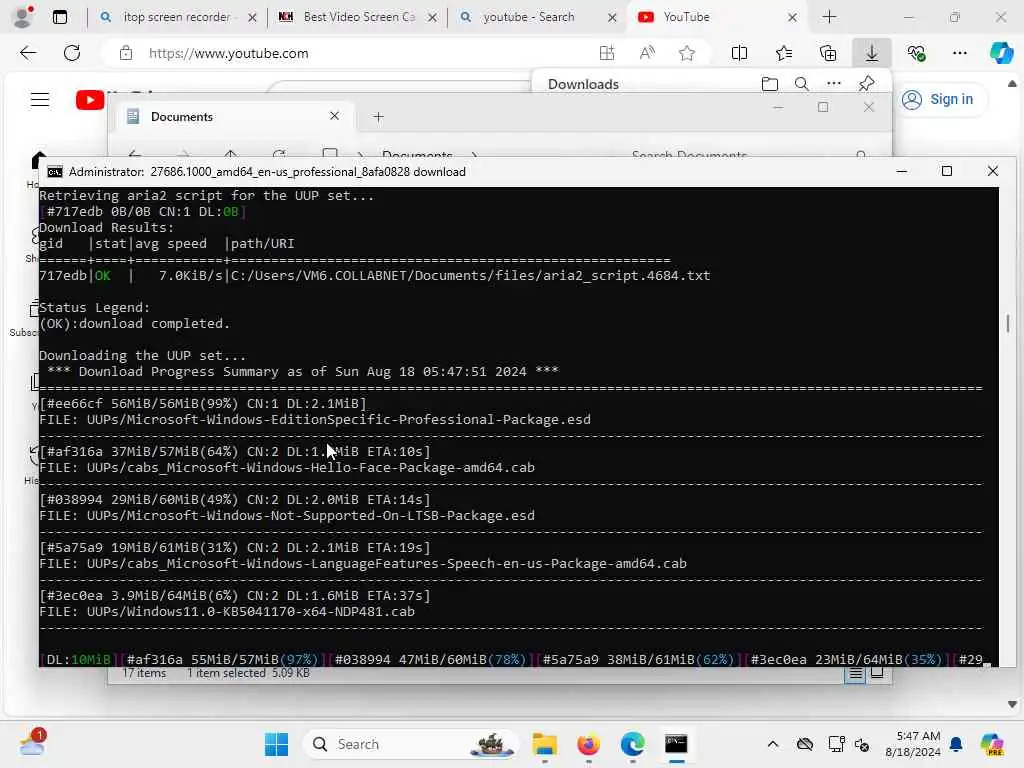Close the Documents explorer tab
The width and height of the screenshot is (1024, 768).
point(334,116)
